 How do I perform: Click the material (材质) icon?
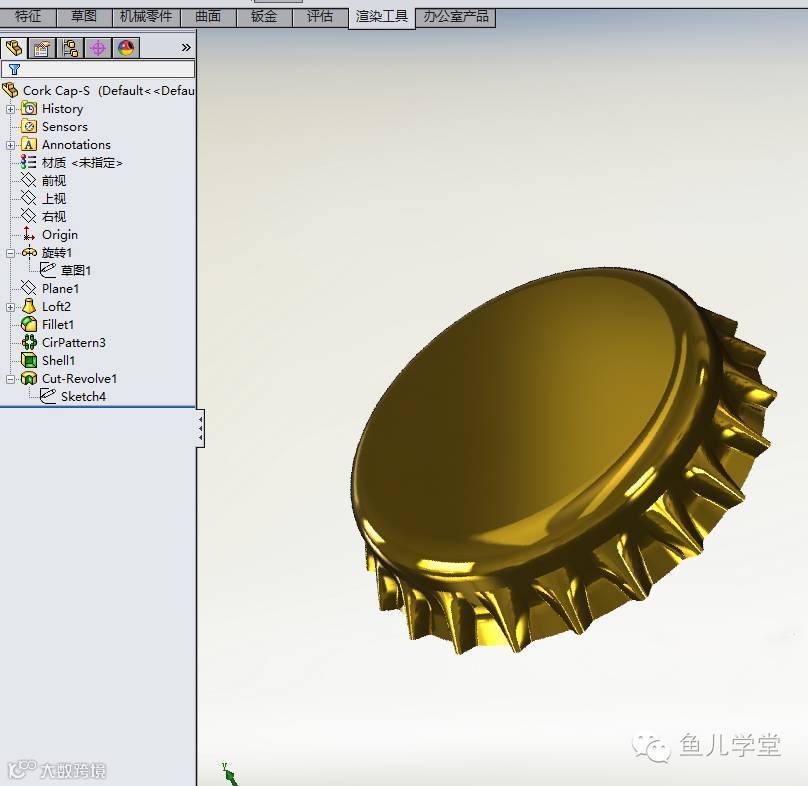pos(28,162)
